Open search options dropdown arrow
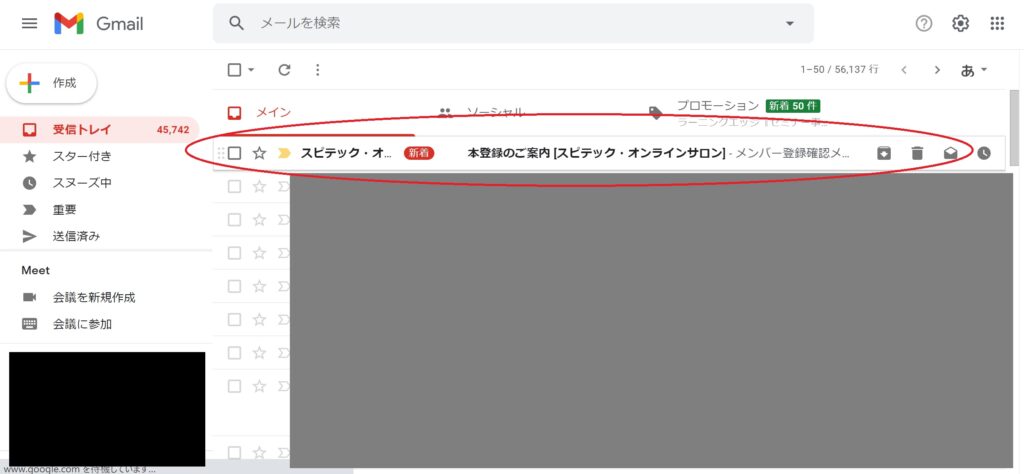Image resolution: width=1024 pixels, height=474 pixels. (790, 24)
